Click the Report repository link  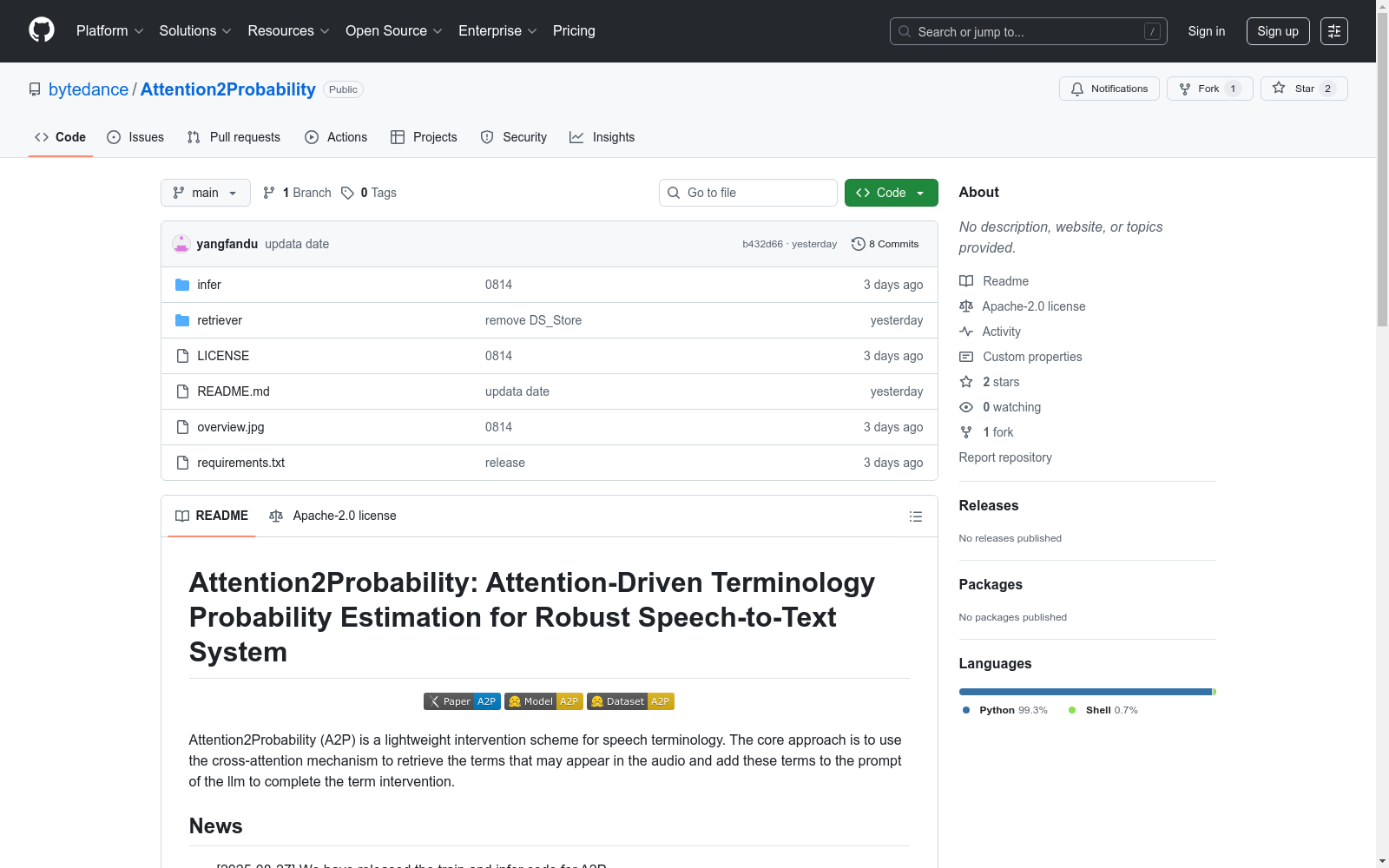(x=1005, y=457)
